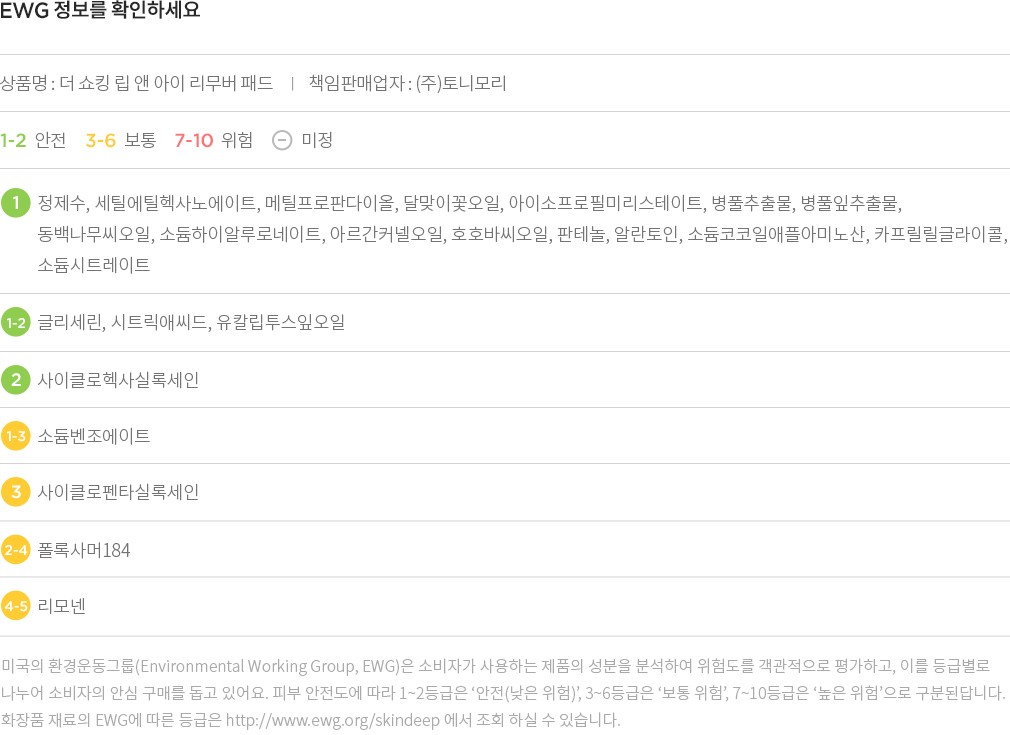1010x735 pixels.
Task: Click the ewg.org/skindeep URL text
Action: click(x=332, y=720)
